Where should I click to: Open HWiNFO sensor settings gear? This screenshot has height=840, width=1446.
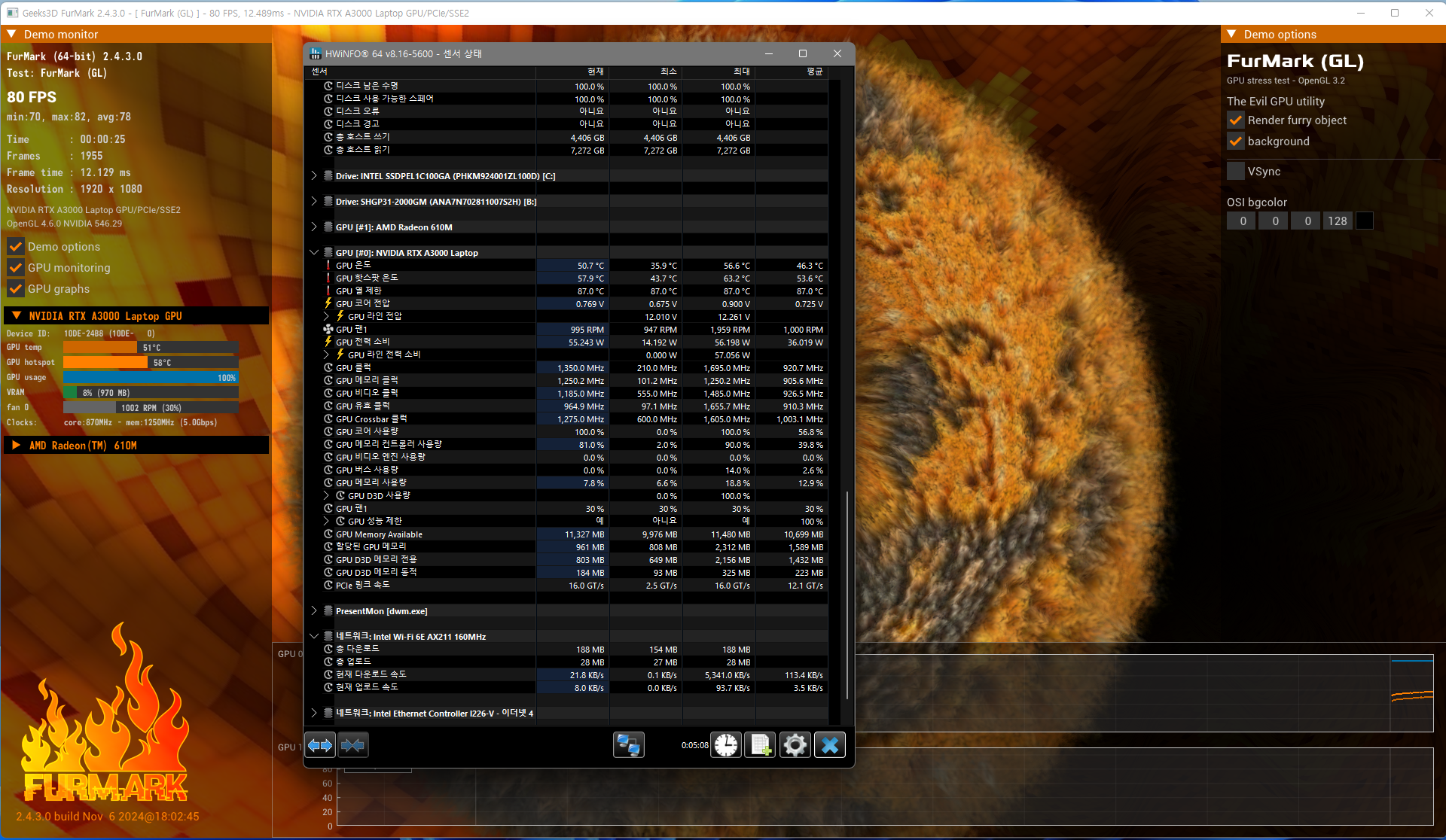pyautogui.click(x=795, y=745)
